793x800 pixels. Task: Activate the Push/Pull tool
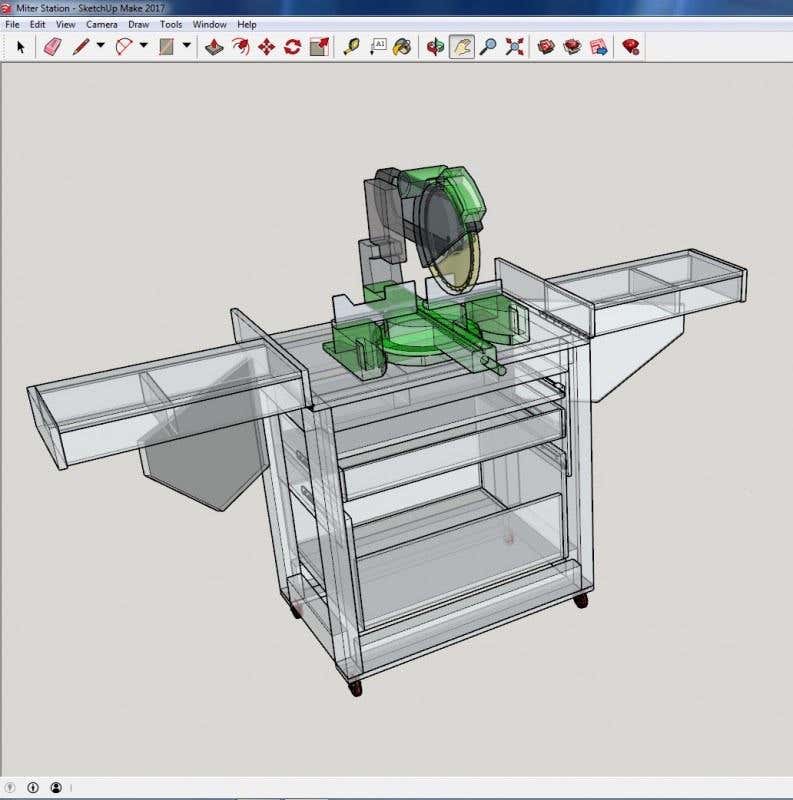tap(214, 46)
